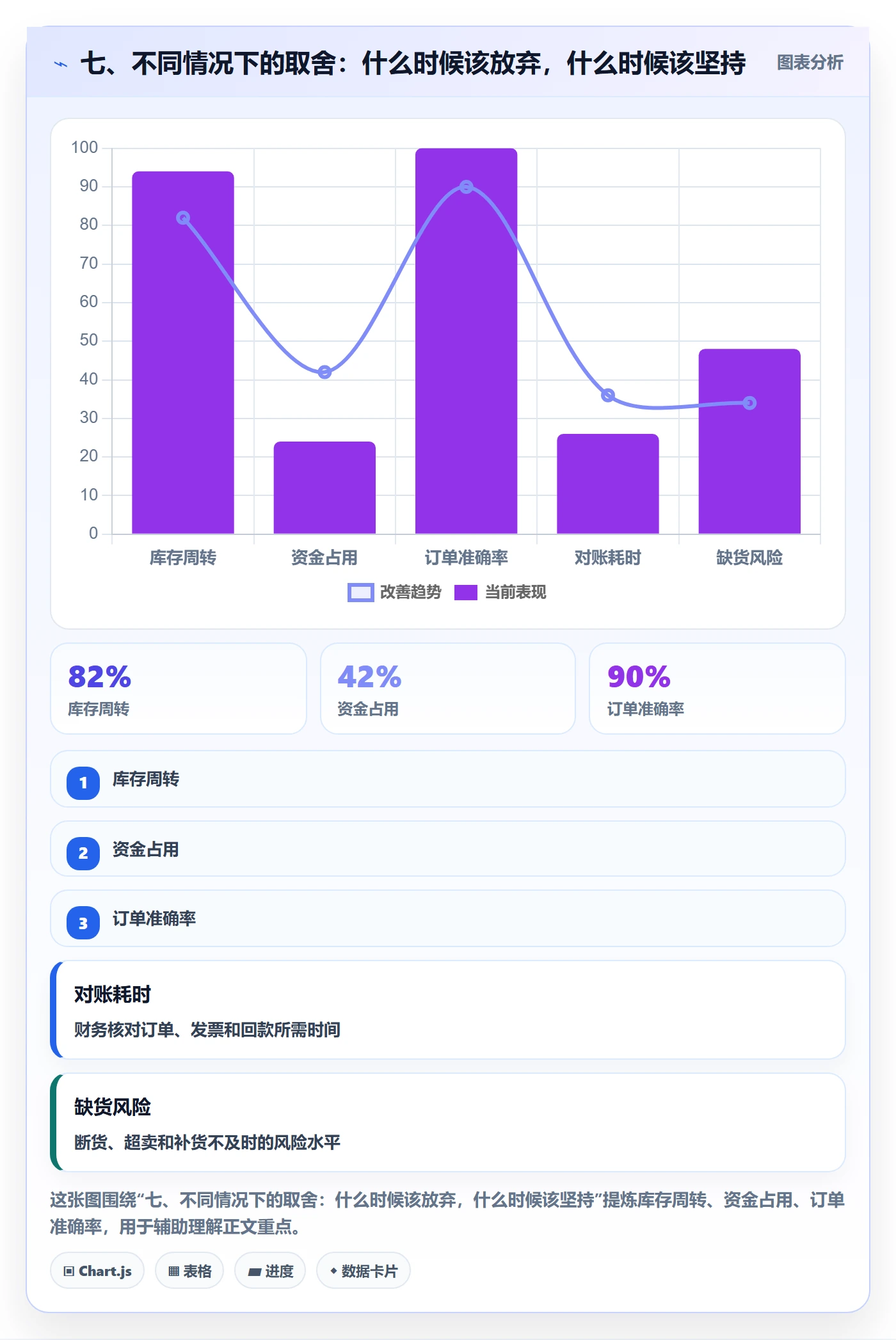Click the number 3 badge for 订单准确率
Screen dimensions: 896x1340
tap(83, 923)
